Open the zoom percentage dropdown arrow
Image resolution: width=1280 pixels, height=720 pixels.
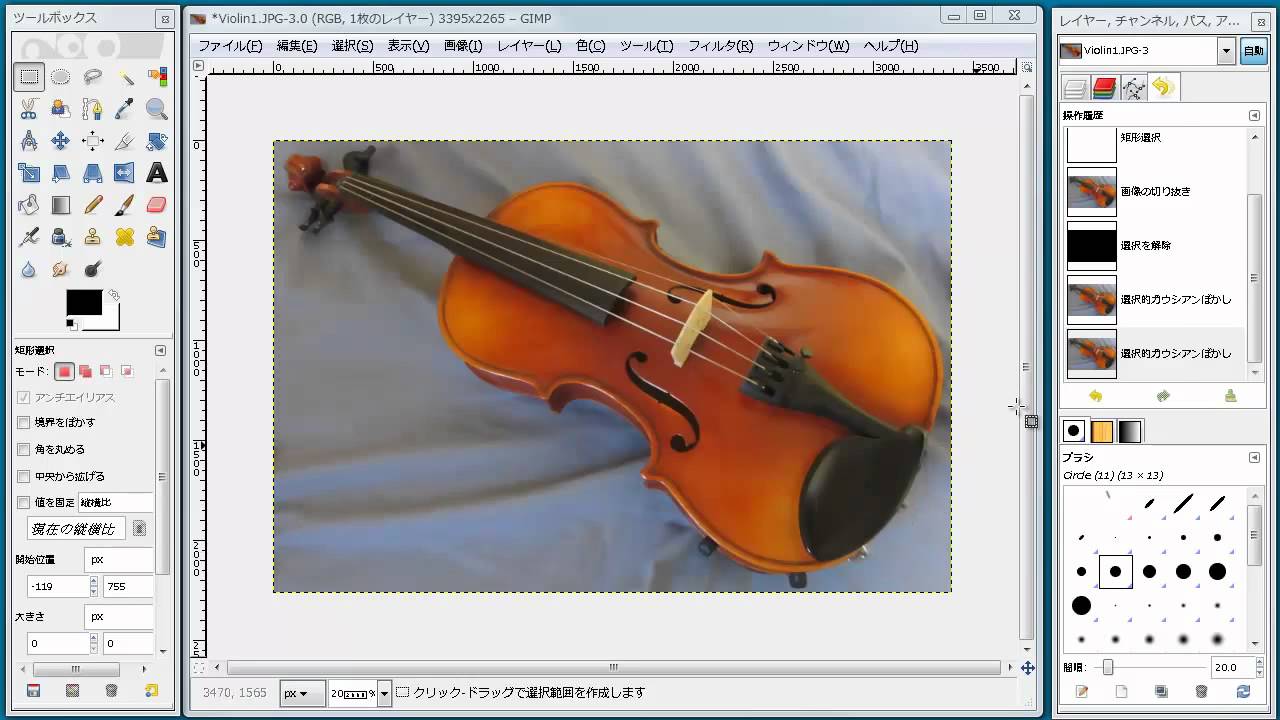click(384, 693)
